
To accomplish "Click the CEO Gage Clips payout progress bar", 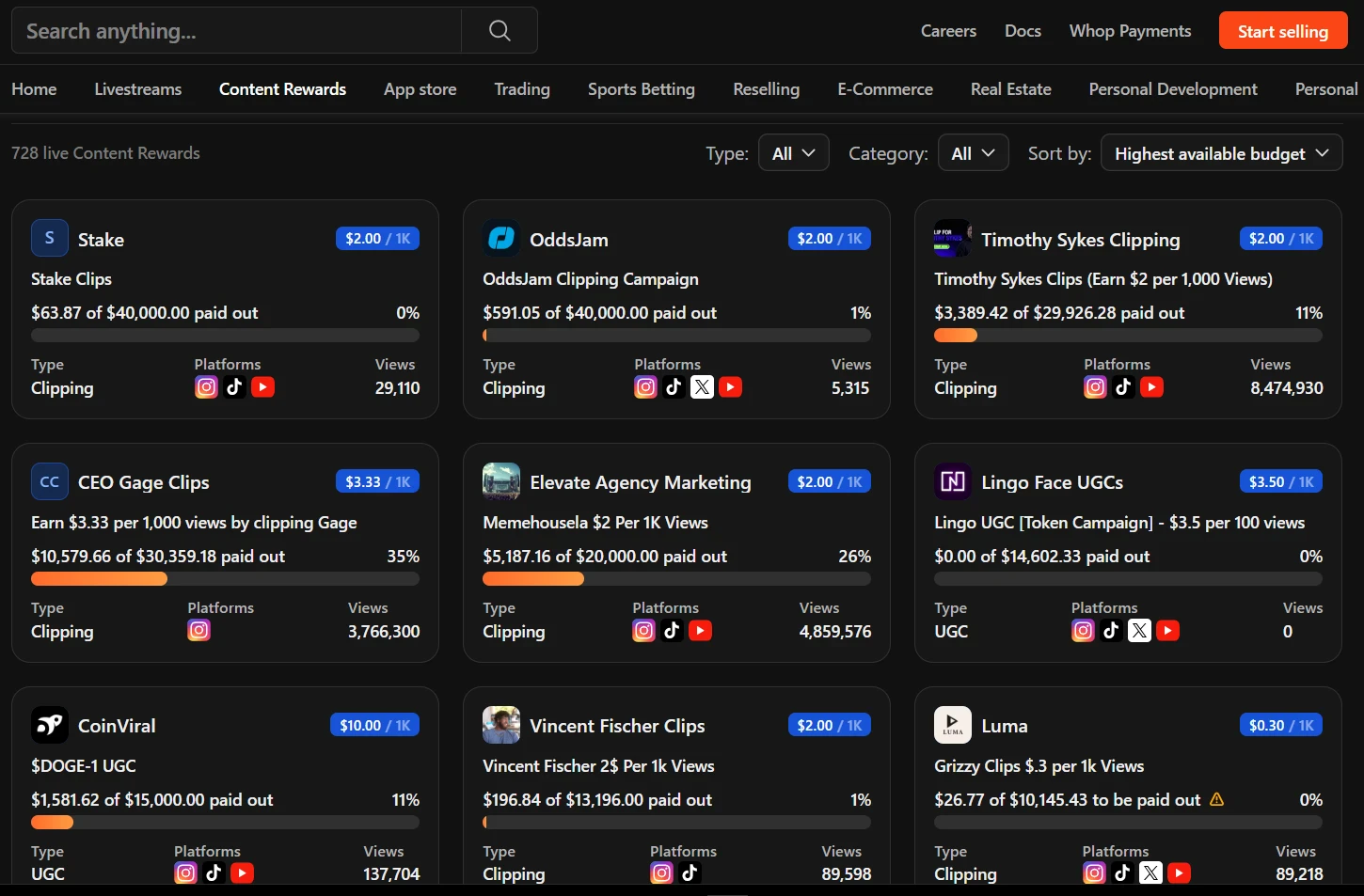I will point(225,579).
